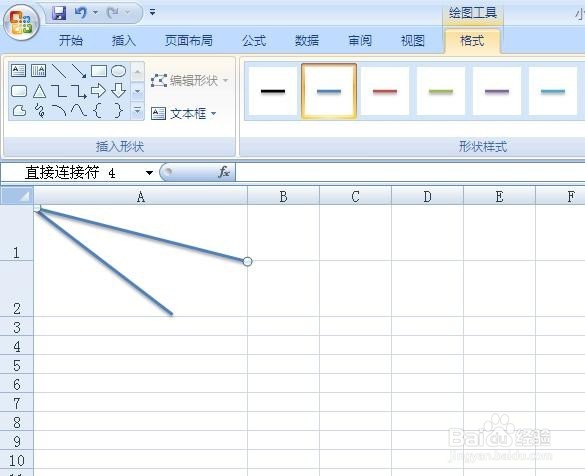Viewport: 585px width, 476px height.
Task: Select row 5 header
Action: [17, 365]
